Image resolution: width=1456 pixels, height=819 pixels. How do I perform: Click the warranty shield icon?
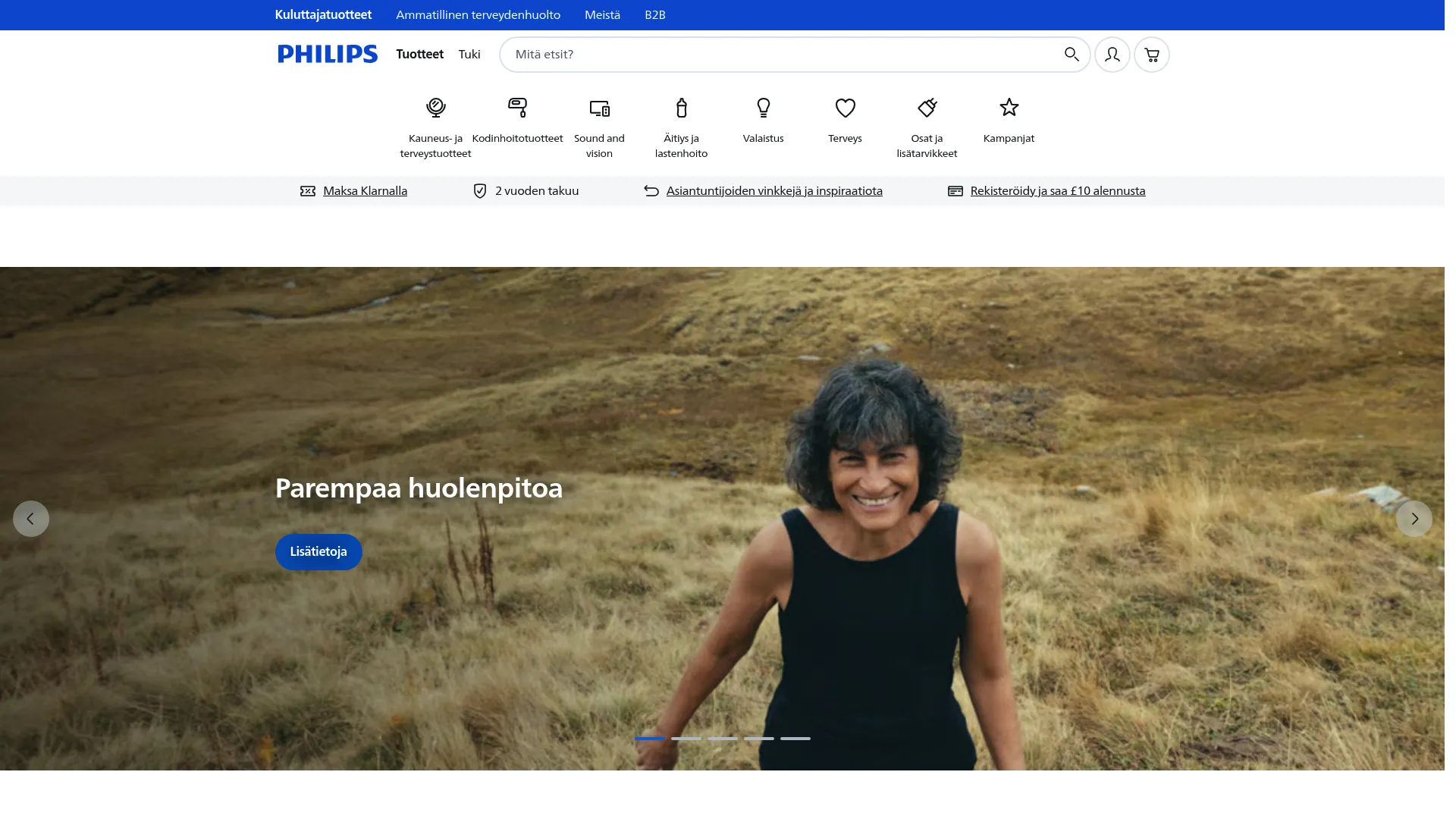click(x=479, y=191)
